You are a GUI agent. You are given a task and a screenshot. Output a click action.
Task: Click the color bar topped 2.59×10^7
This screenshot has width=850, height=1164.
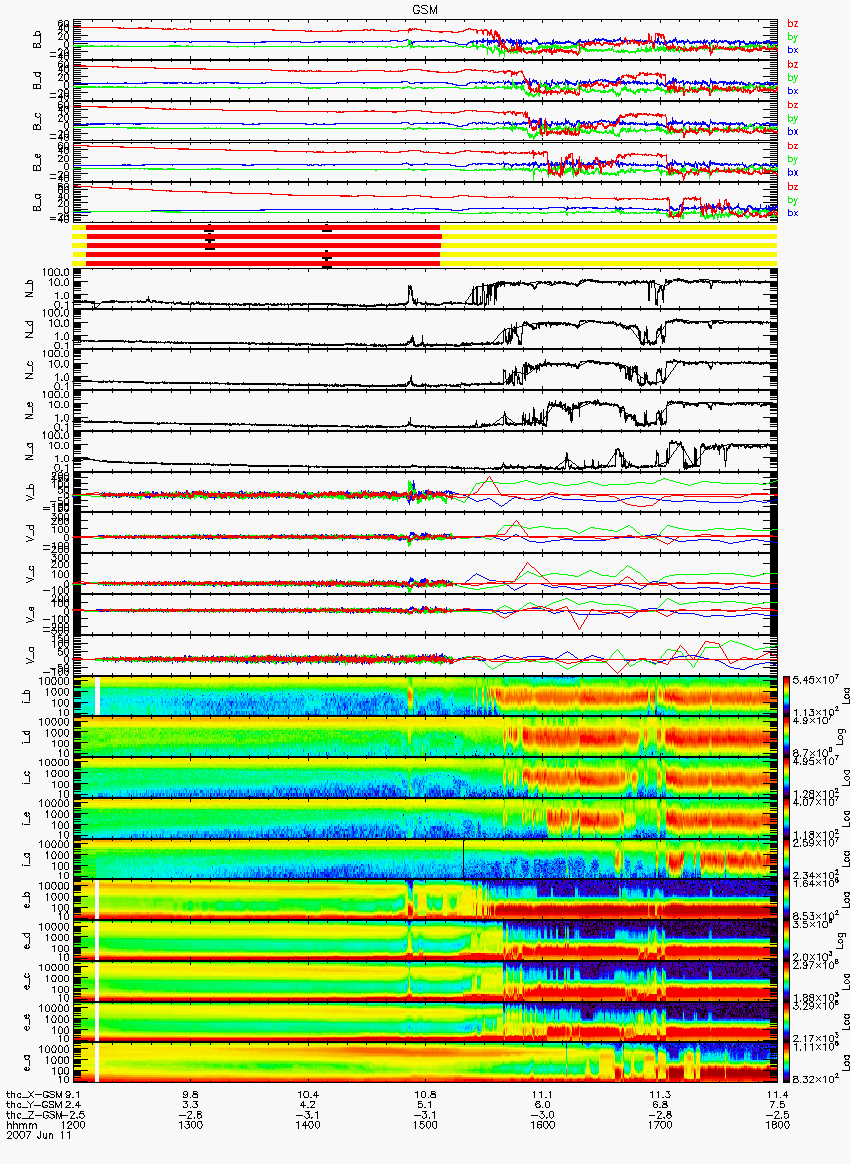(786, 860)
